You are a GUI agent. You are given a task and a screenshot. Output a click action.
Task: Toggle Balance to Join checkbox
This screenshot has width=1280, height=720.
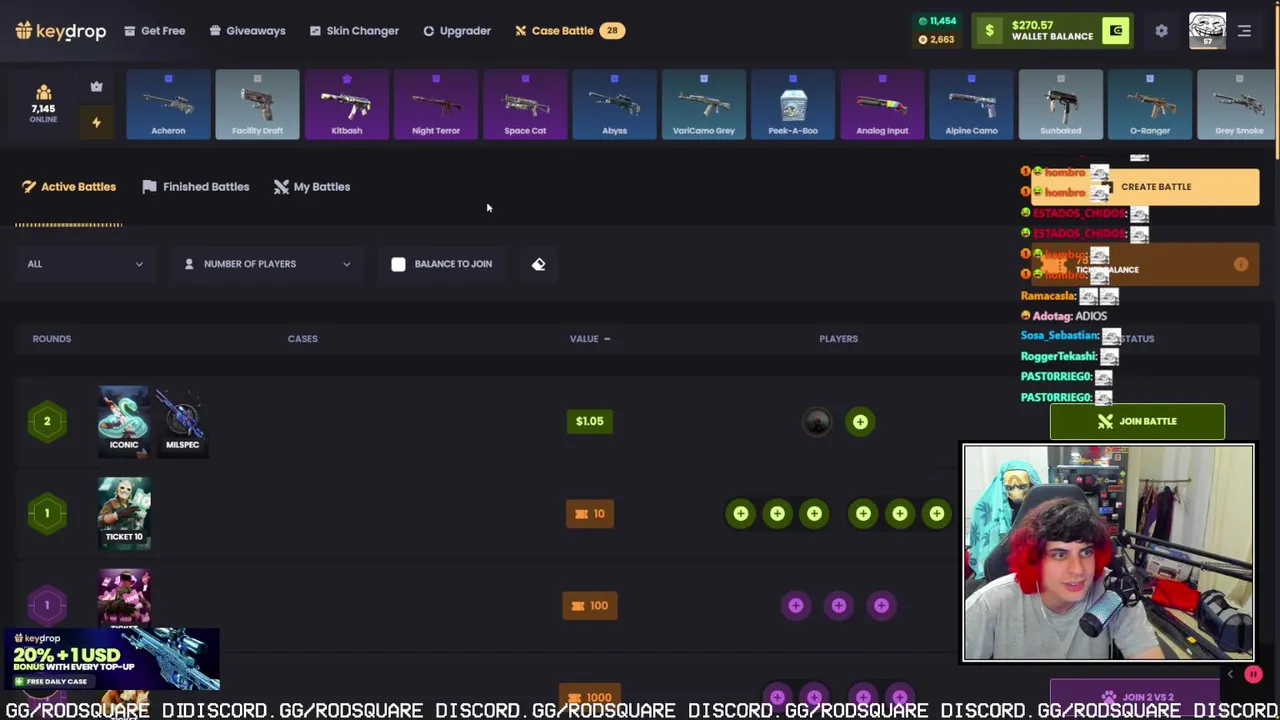(x=398, y=264)
